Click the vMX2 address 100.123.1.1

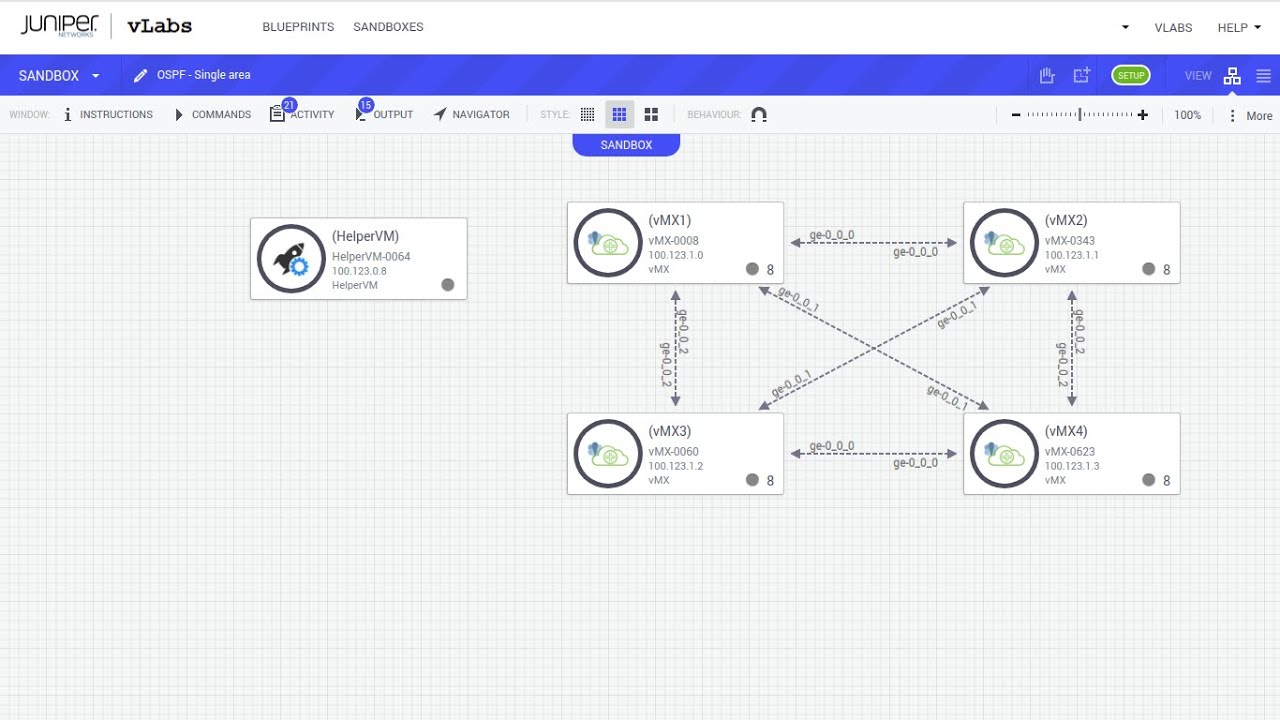click(x=1072, y=255)
